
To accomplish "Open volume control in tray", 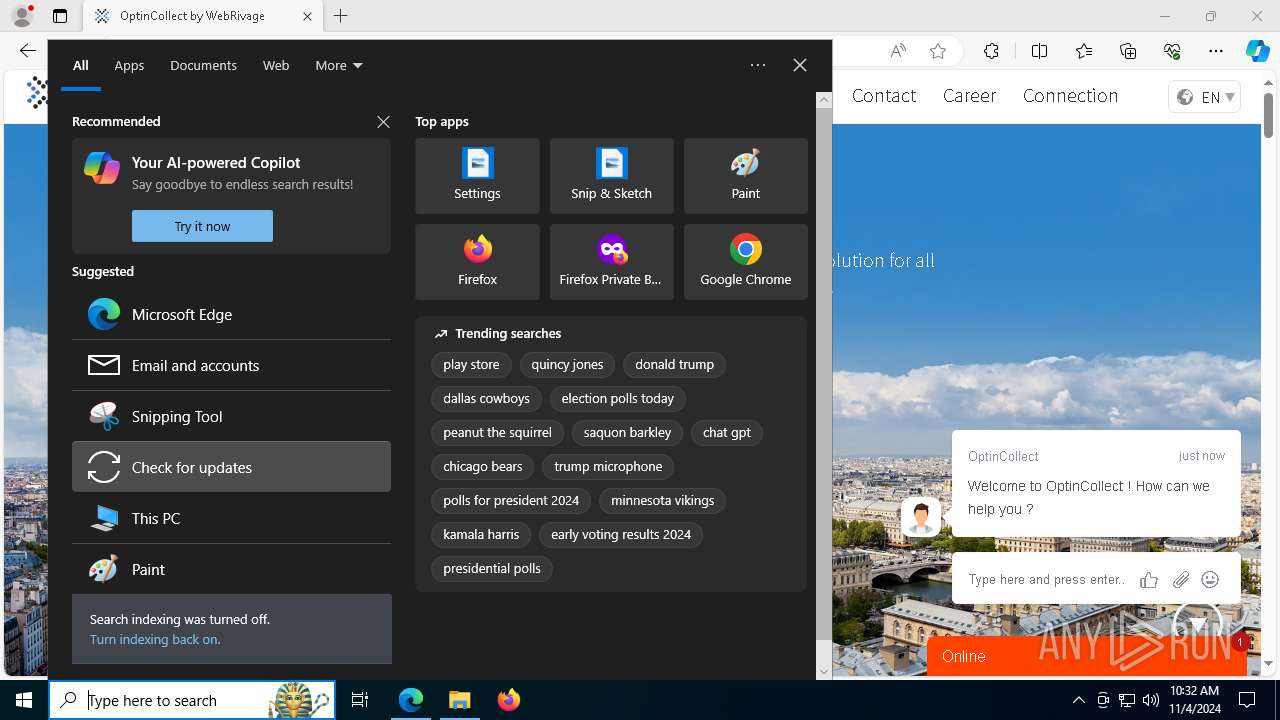I will 1151,700.
